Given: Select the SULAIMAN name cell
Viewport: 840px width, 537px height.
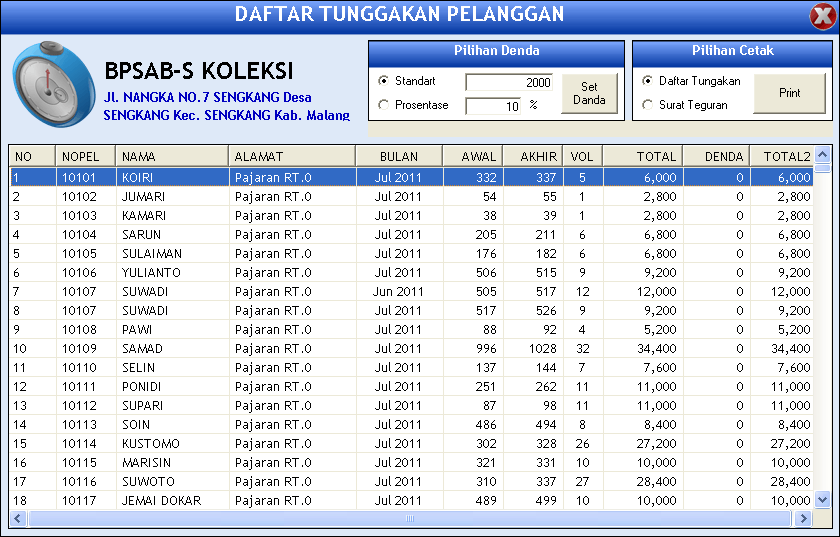Looking at the screenshot, I should click(172, 253).
